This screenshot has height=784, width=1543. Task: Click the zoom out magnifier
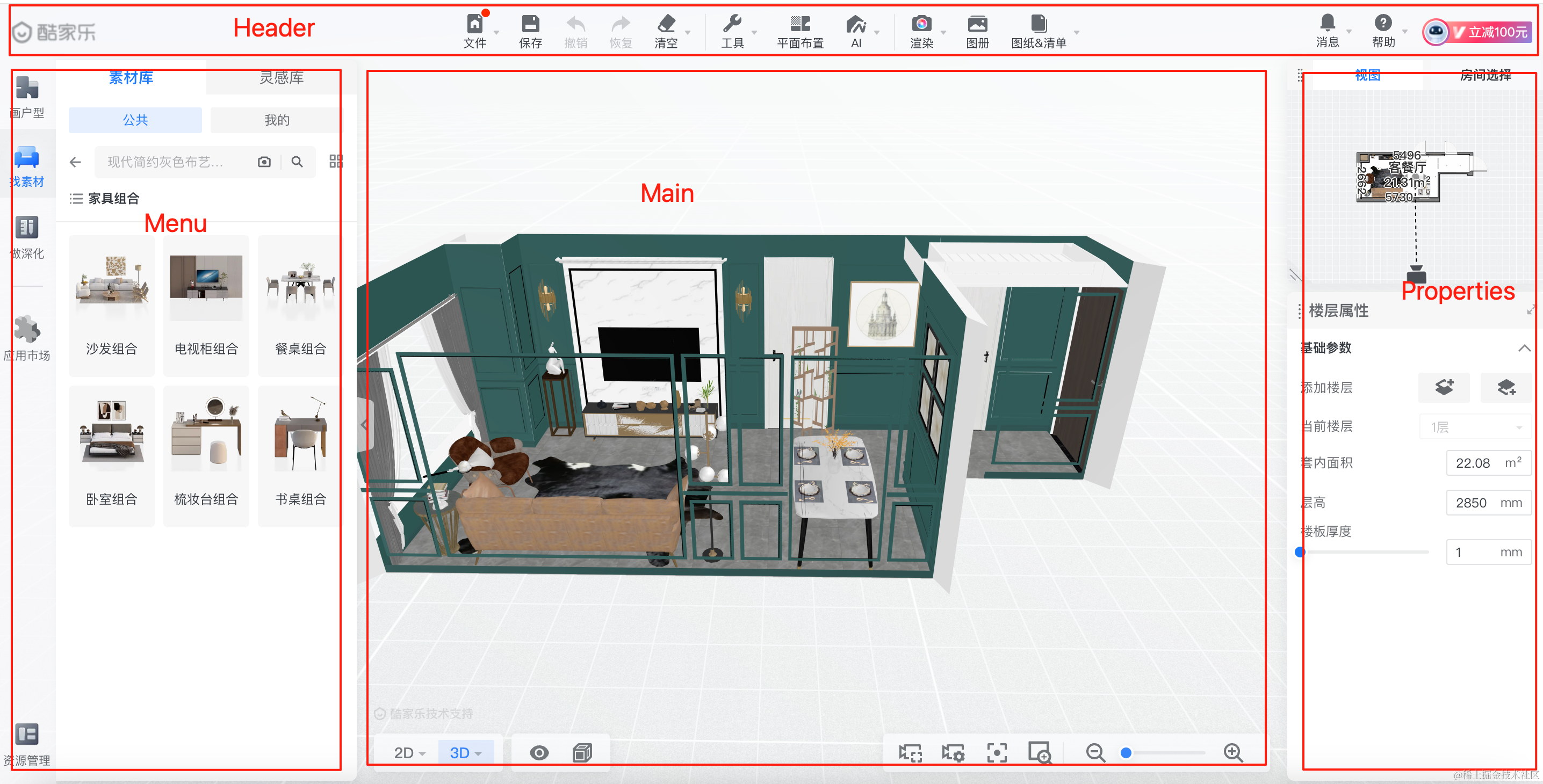pyautogui.click(x=1095, y=752)
